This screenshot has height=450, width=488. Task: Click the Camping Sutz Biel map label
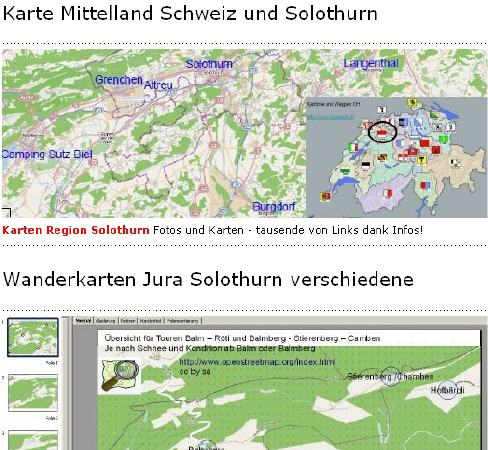pos(47,154)
